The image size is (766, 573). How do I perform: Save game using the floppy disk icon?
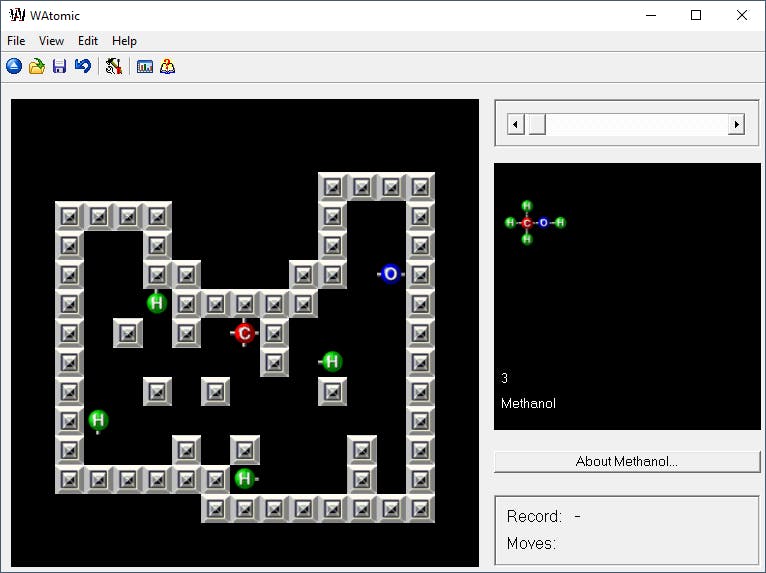[60, 66]
